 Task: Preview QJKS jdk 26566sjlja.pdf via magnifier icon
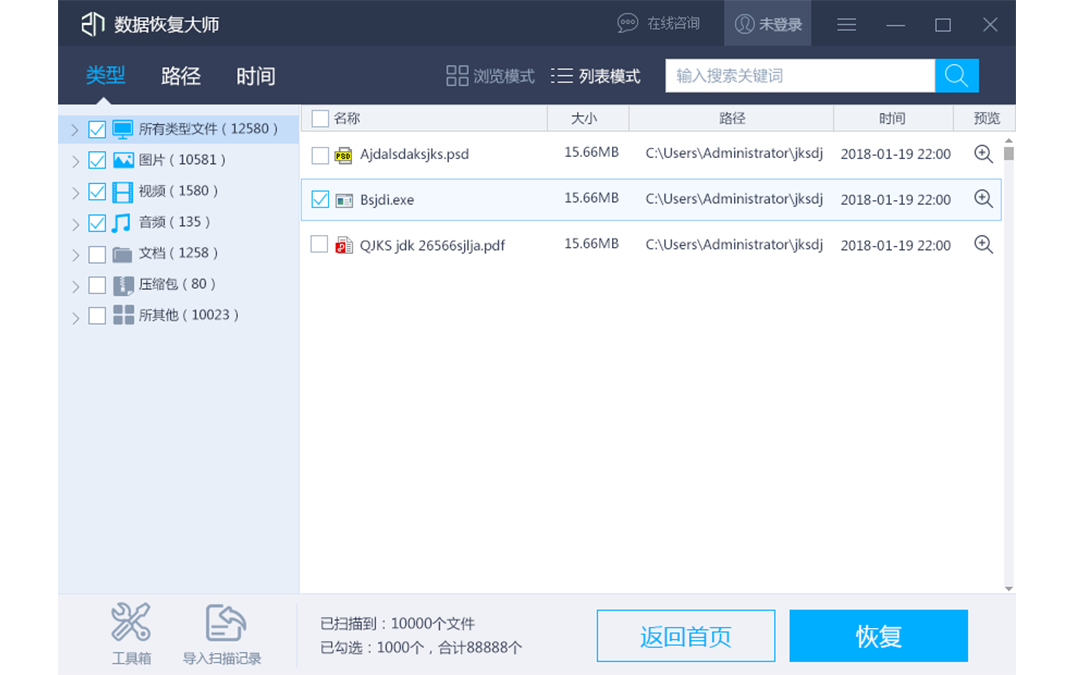pos(982,244)
